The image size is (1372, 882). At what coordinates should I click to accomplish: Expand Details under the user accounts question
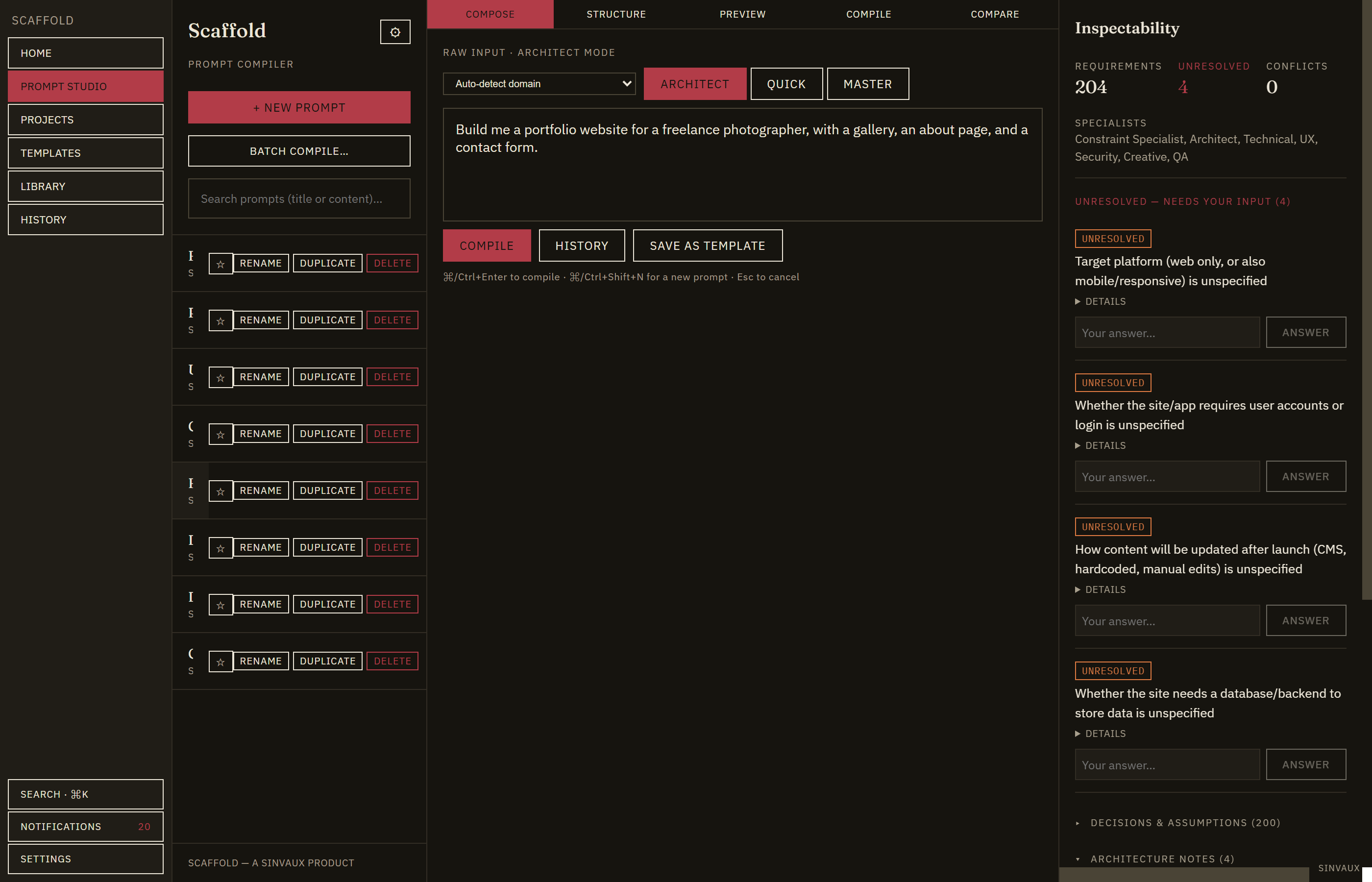pos(1100,445)
